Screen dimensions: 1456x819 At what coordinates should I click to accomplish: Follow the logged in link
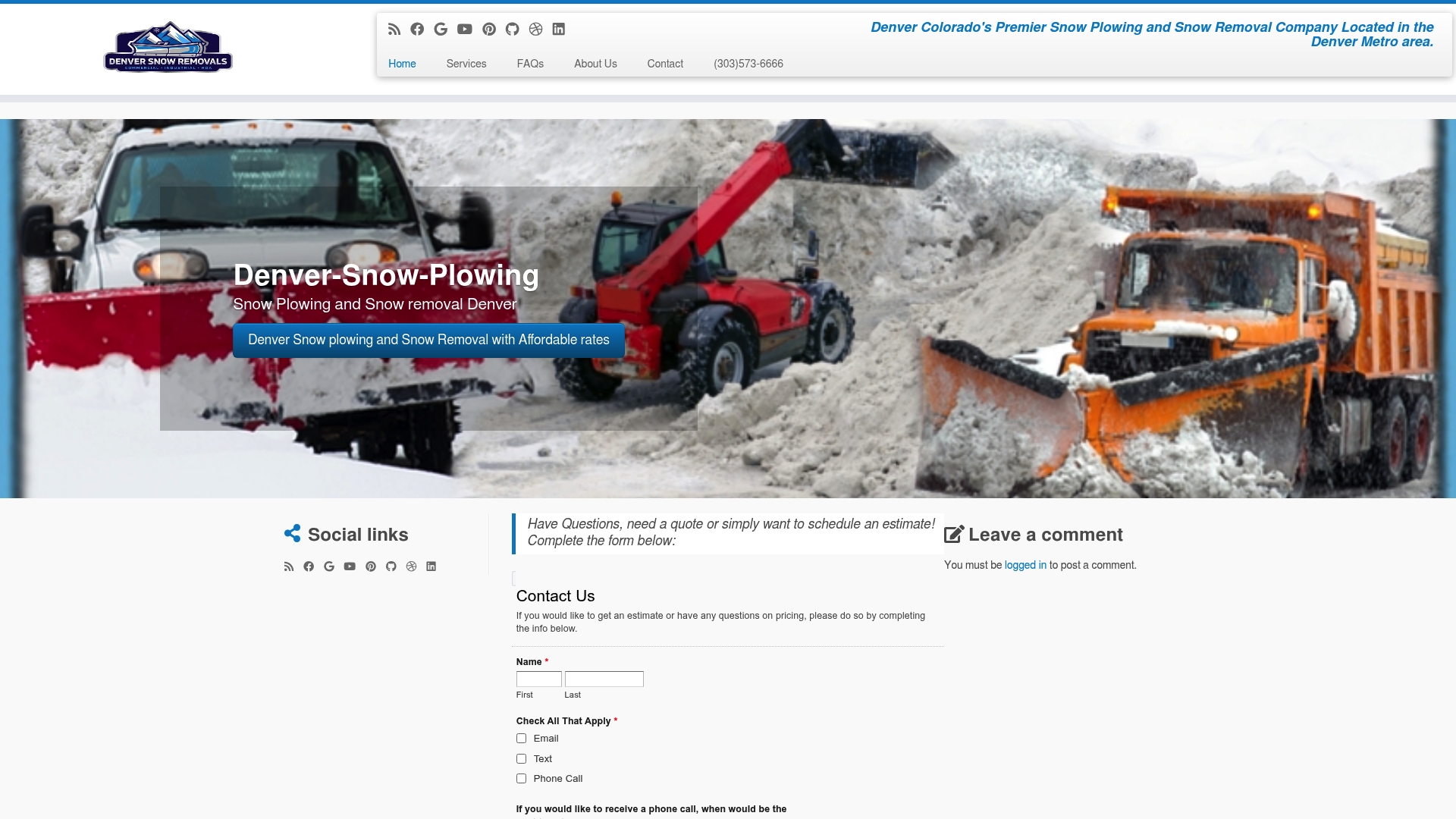coord(1025,565)
